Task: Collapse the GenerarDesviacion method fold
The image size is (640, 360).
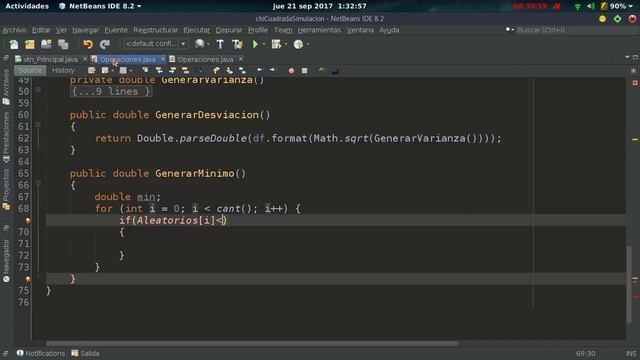Action: (38, 124)
